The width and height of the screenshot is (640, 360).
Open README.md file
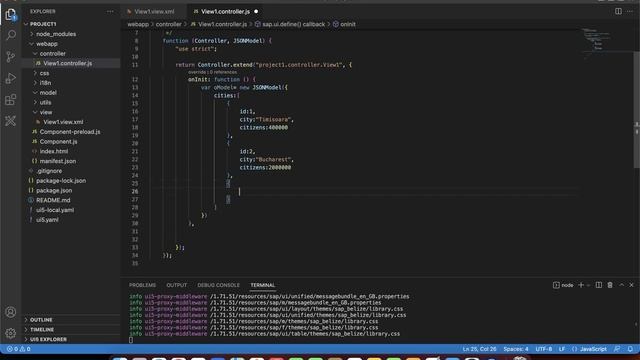tap(53, 200)
